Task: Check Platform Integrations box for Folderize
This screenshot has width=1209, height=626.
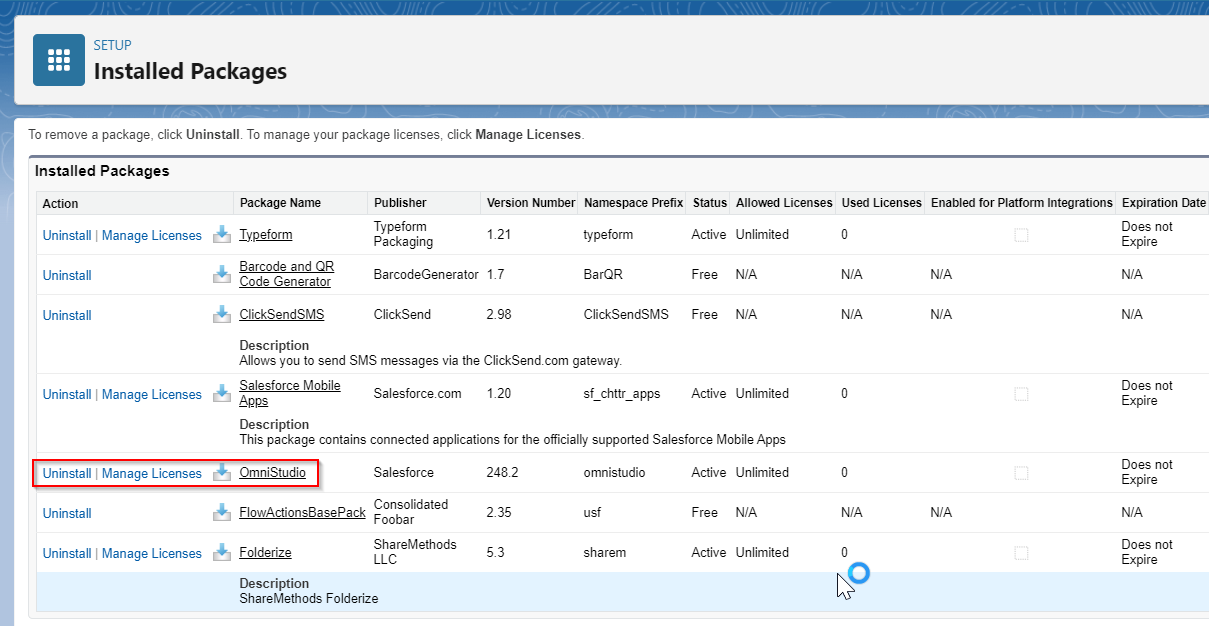Action: coord(1021,552)
